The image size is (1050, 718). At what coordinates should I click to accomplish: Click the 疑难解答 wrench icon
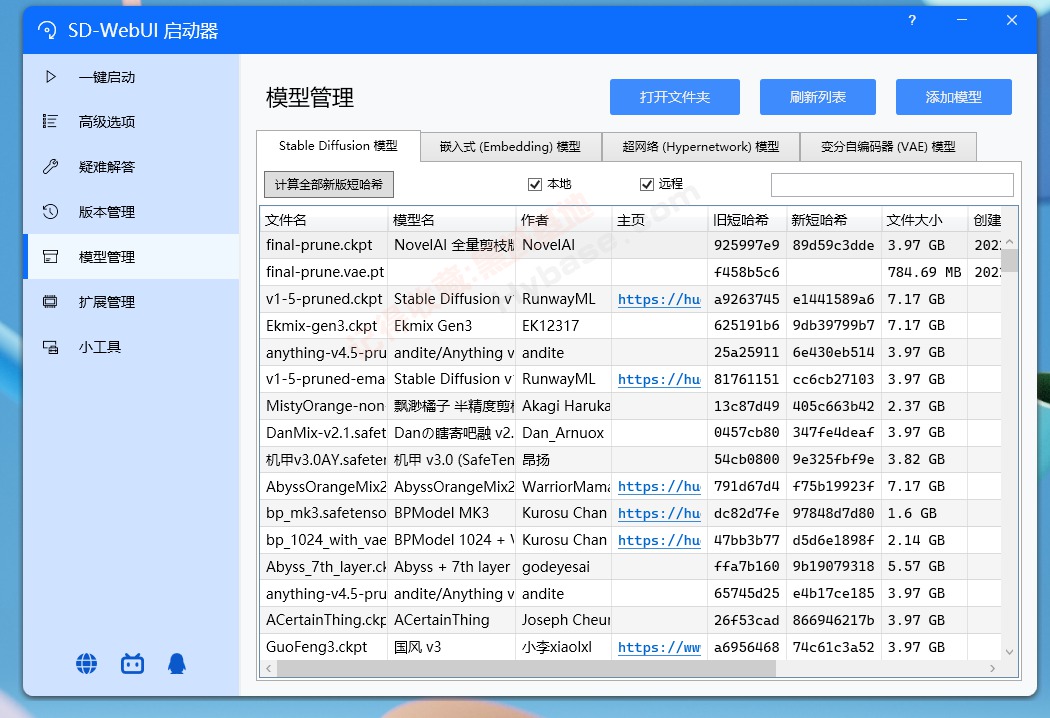pyautogui.click(x=50, y=166)
